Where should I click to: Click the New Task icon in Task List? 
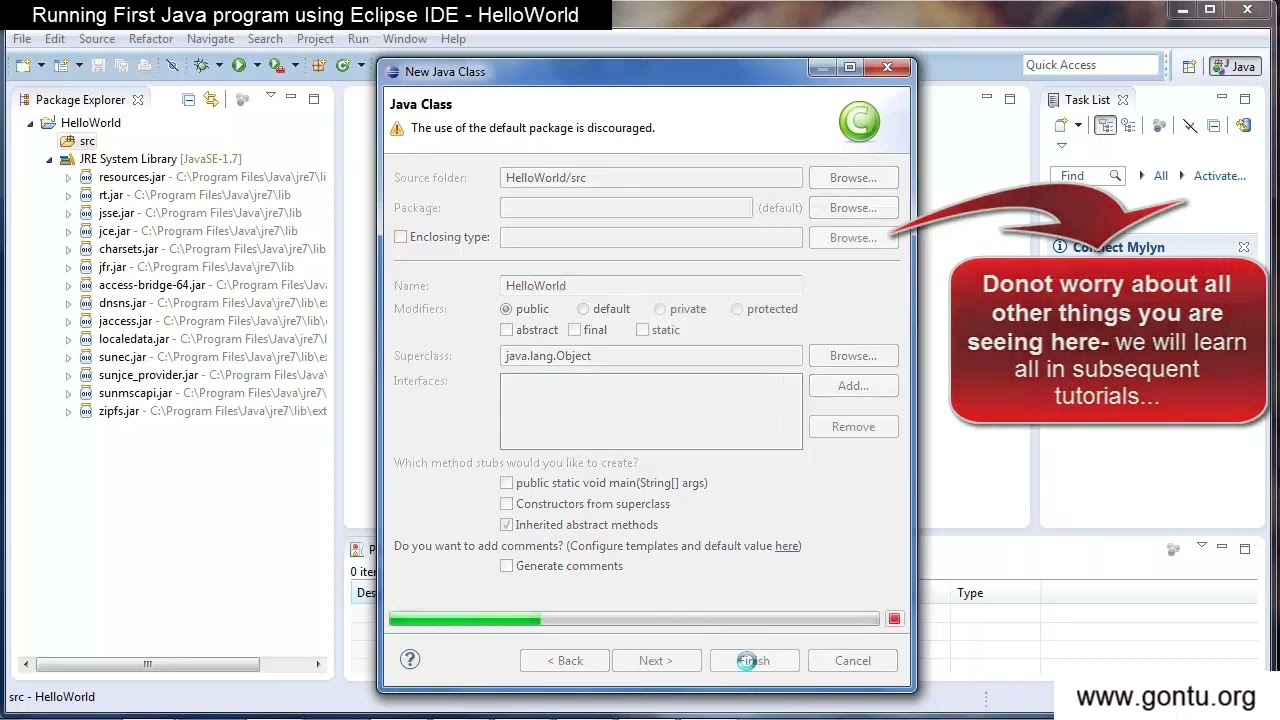(x=1061, y=125)
